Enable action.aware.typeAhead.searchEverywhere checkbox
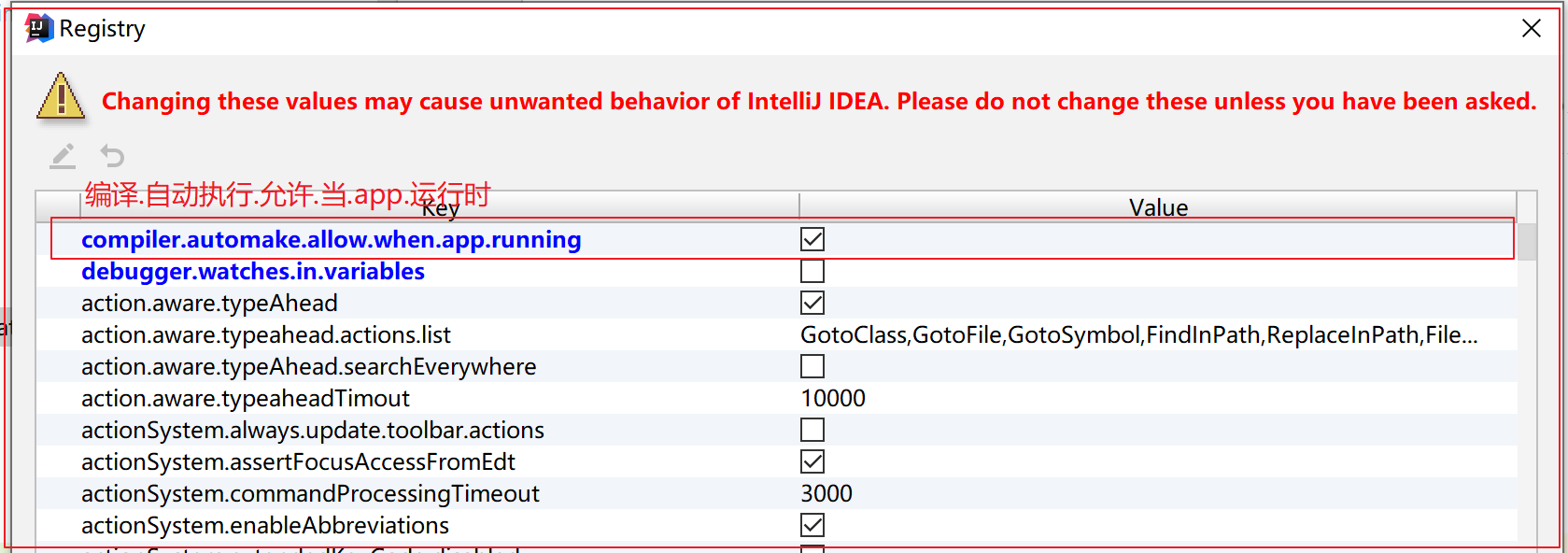The image size is (1568, 553). 812,367
